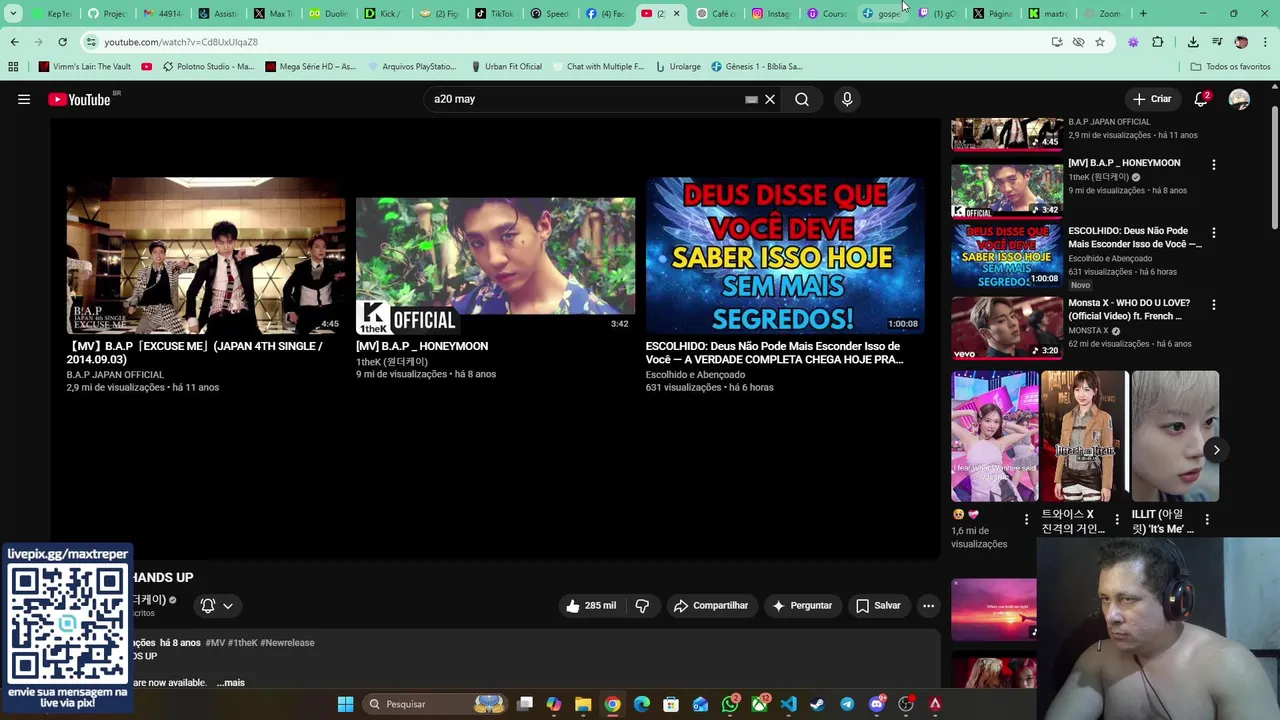Image resolution: width=1280 pixels, height=720 pixels.
Task: Reload the YouTube page
Action: point(62,42)
